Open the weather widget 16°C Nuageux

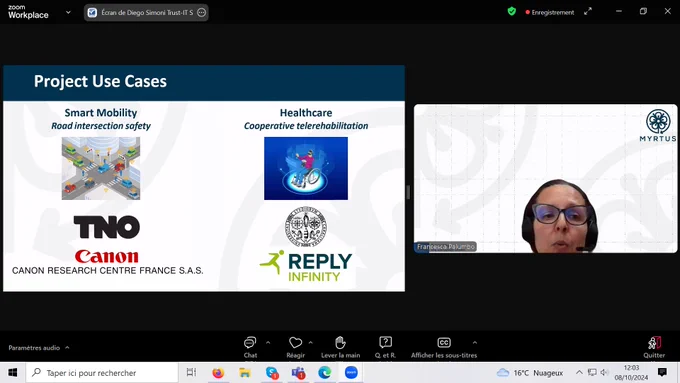click(x=530, y=373)
